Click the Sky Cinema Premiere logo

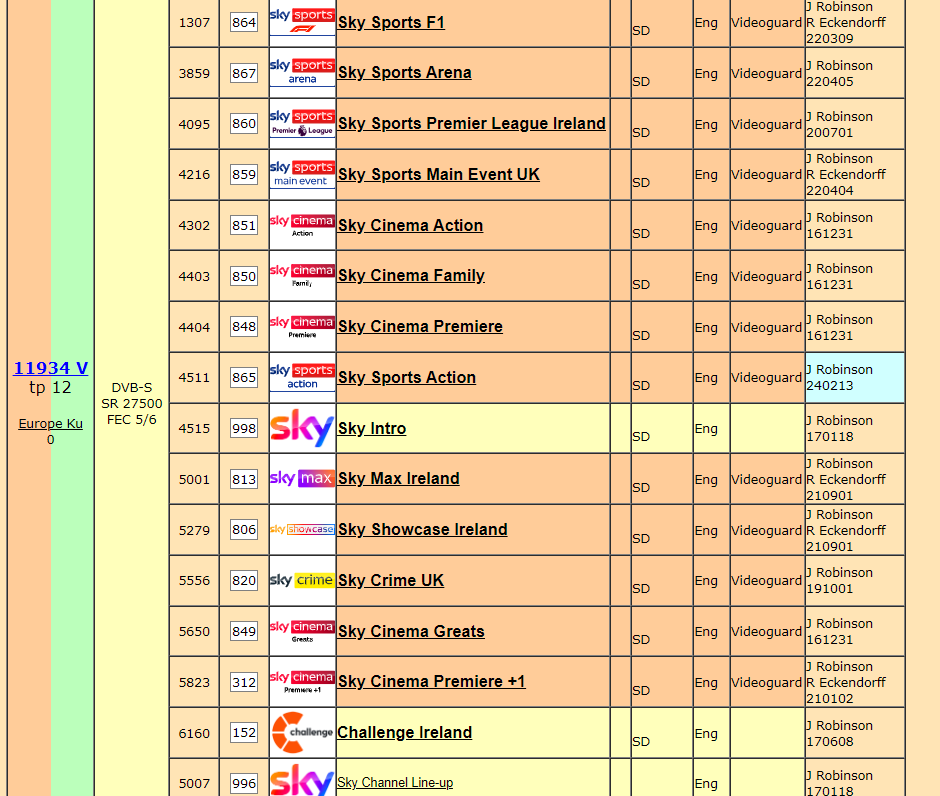(x=302, y=327)
